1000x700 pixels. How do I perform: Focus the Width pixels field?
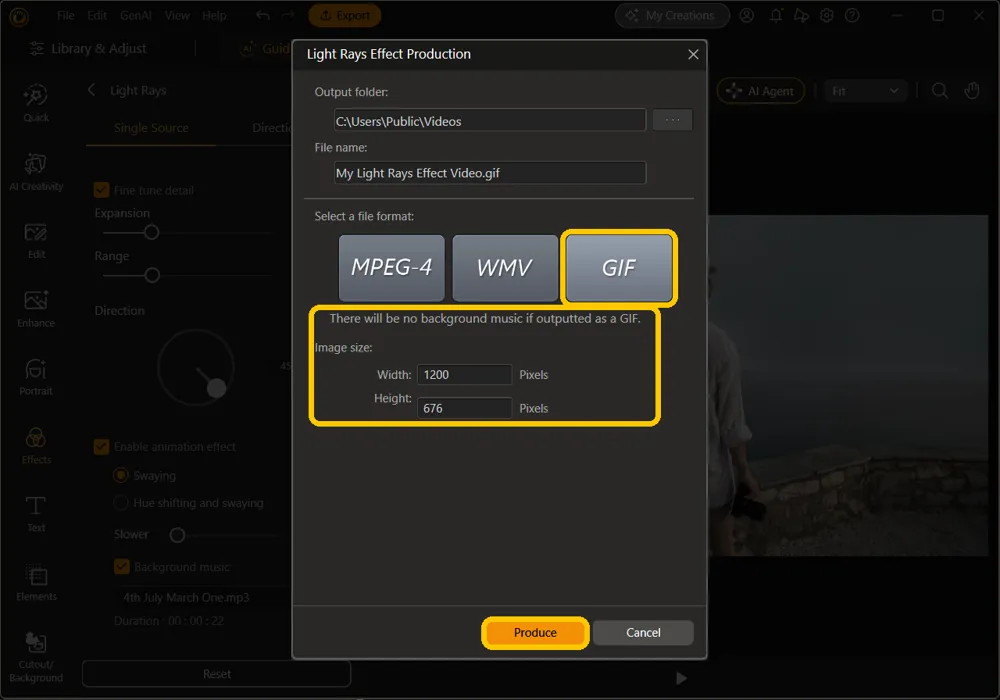tap(464, 375)
